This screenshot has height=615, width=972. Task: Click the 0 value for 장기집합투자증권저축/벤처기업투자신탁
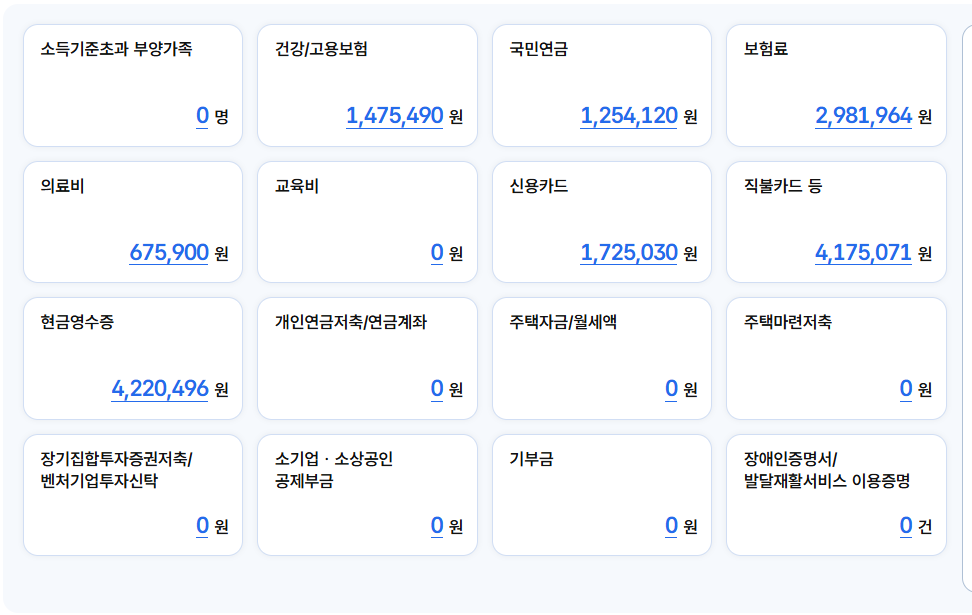click(202, 526)
